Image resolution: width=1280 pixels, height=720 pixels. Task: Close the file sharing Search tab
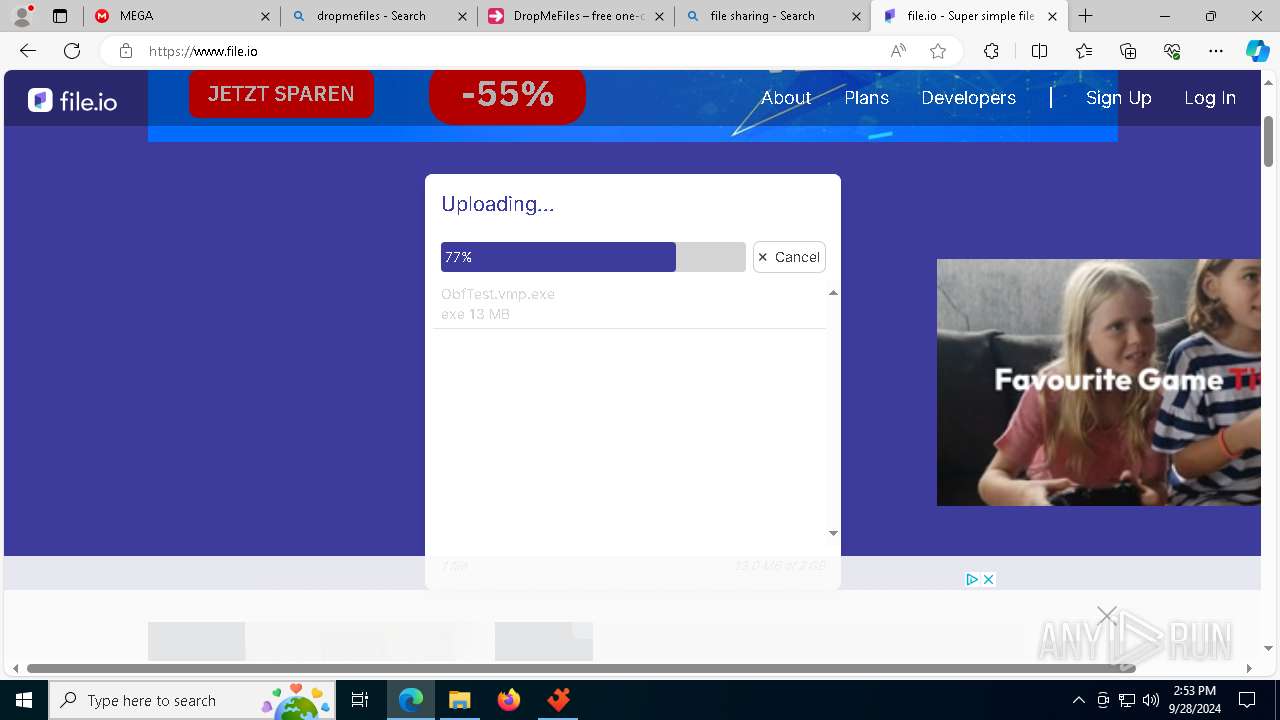coord(856,16)
